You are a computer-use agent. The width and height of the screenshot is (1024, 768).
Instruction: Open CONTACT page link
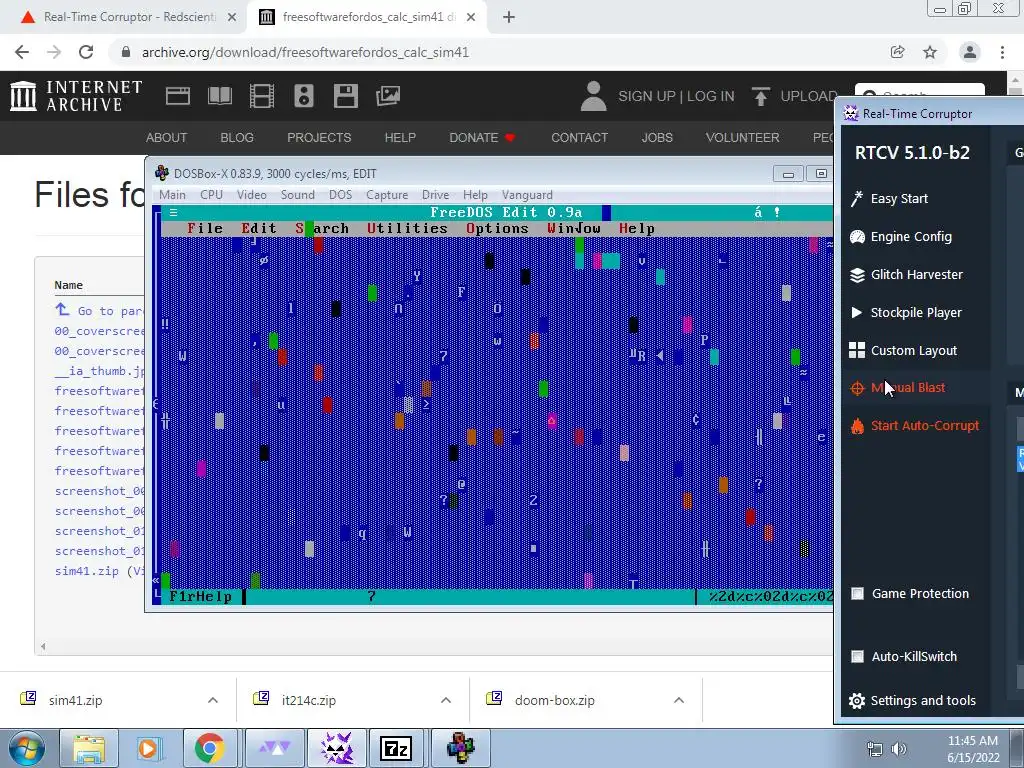(579, 138)
